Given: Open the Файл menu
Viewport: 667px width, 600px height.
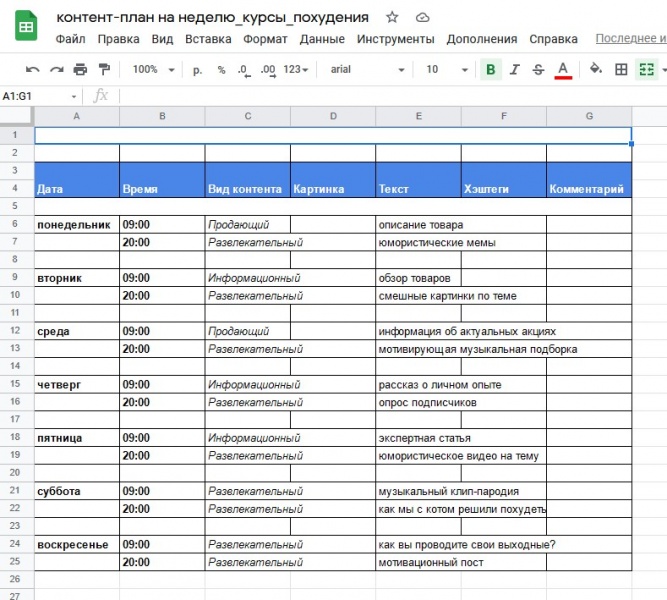Looking at the screenshot, I should (x=71, y=39).
